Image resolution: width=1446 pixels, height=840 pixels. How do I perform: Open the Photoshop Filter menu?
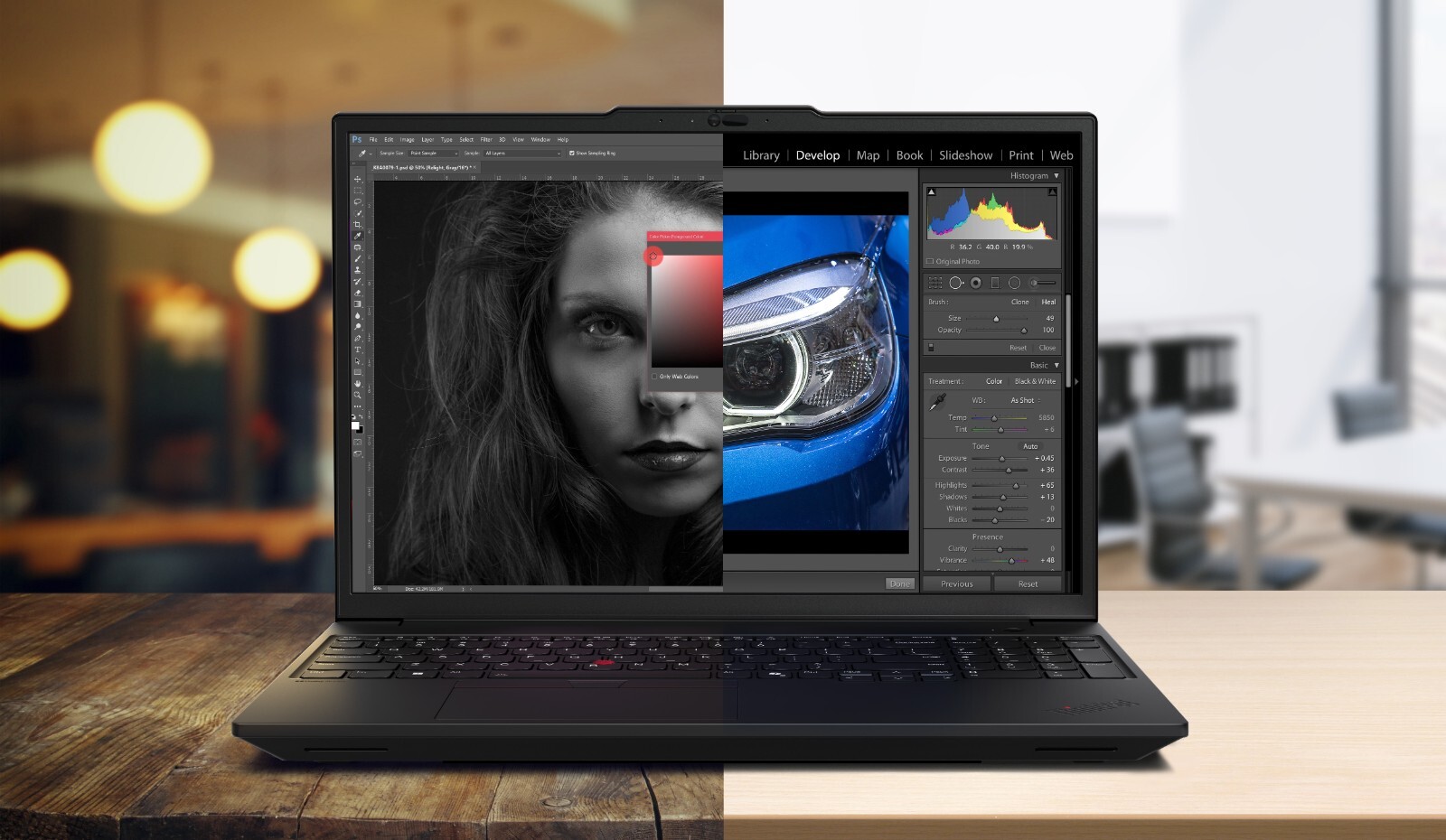(x=486, y=140)
